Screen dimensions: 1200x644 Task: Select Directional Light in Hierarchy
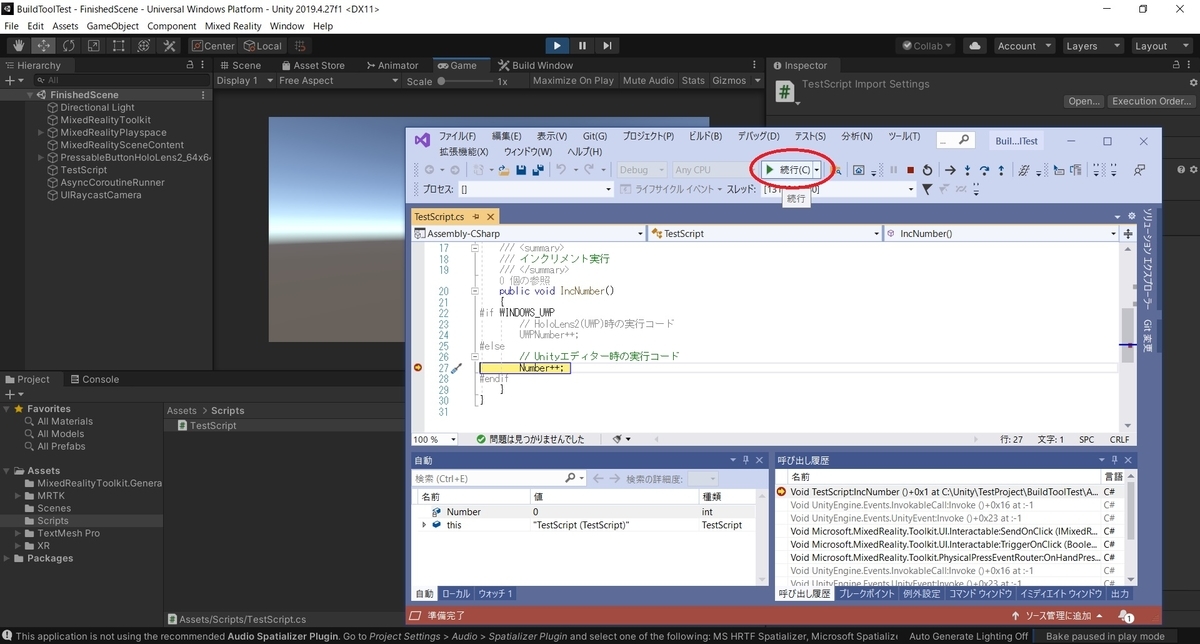(97, 107)
